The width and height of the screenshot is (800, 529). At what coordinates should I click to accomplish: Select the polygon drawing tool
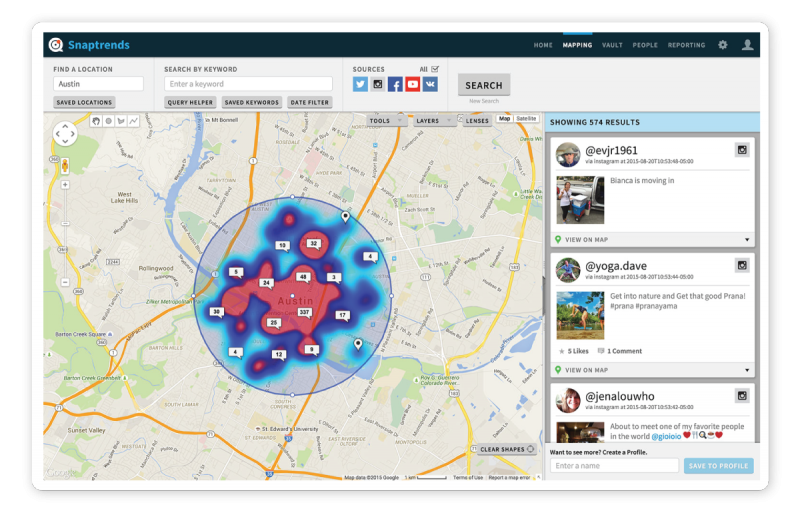121,121
